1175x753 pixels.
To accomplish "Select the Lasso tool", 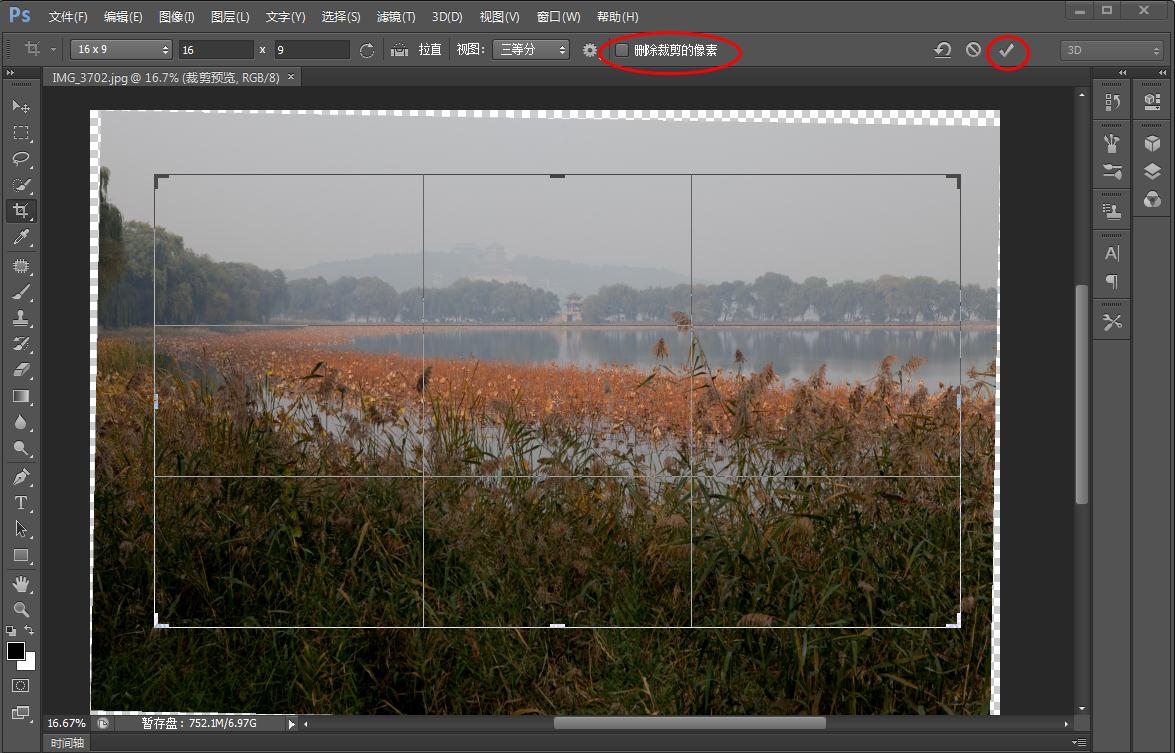I will pyautogui.click(x=21, y=159).
